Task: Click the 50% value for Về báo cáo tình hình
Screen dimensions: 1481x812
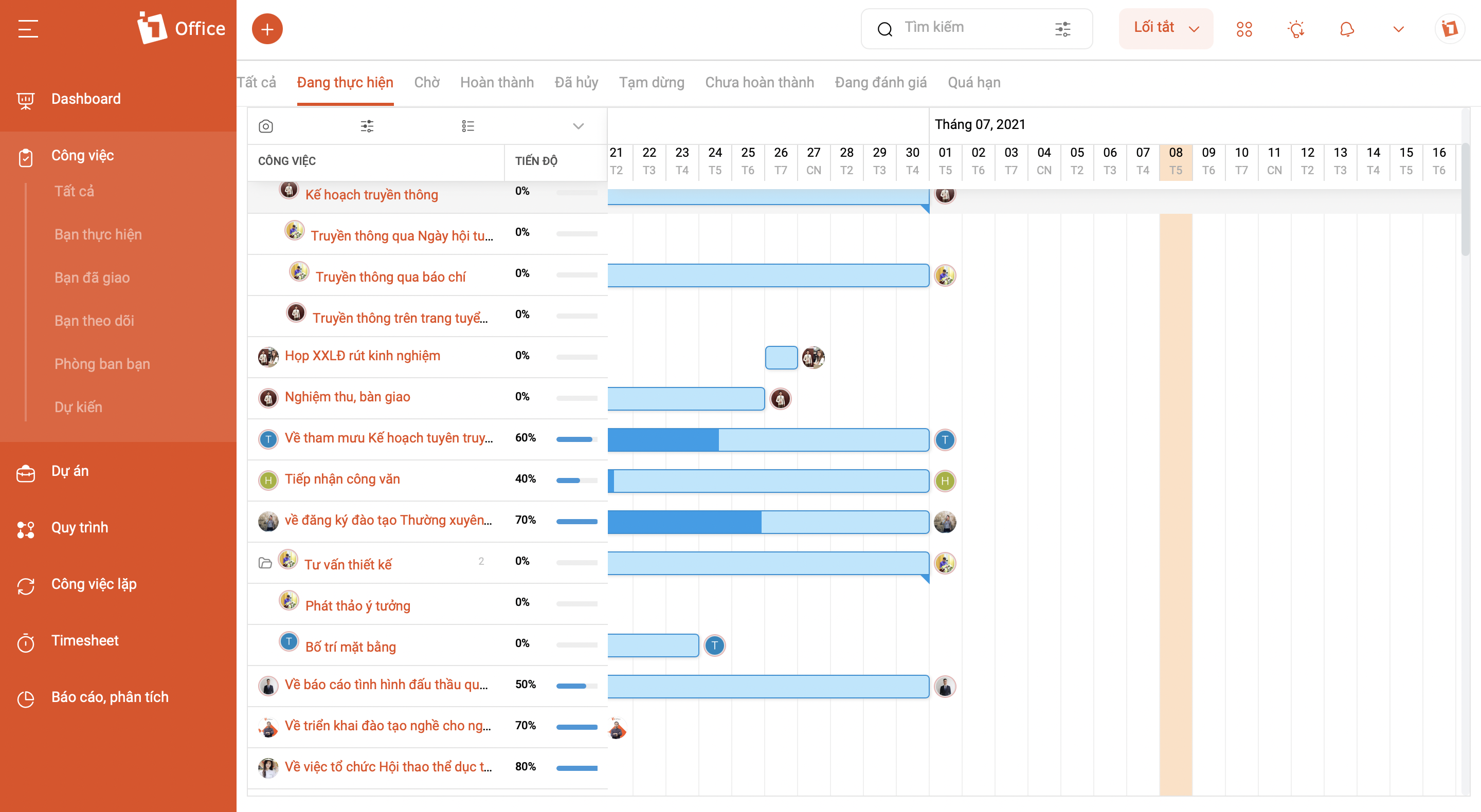Action: point(525,684)
